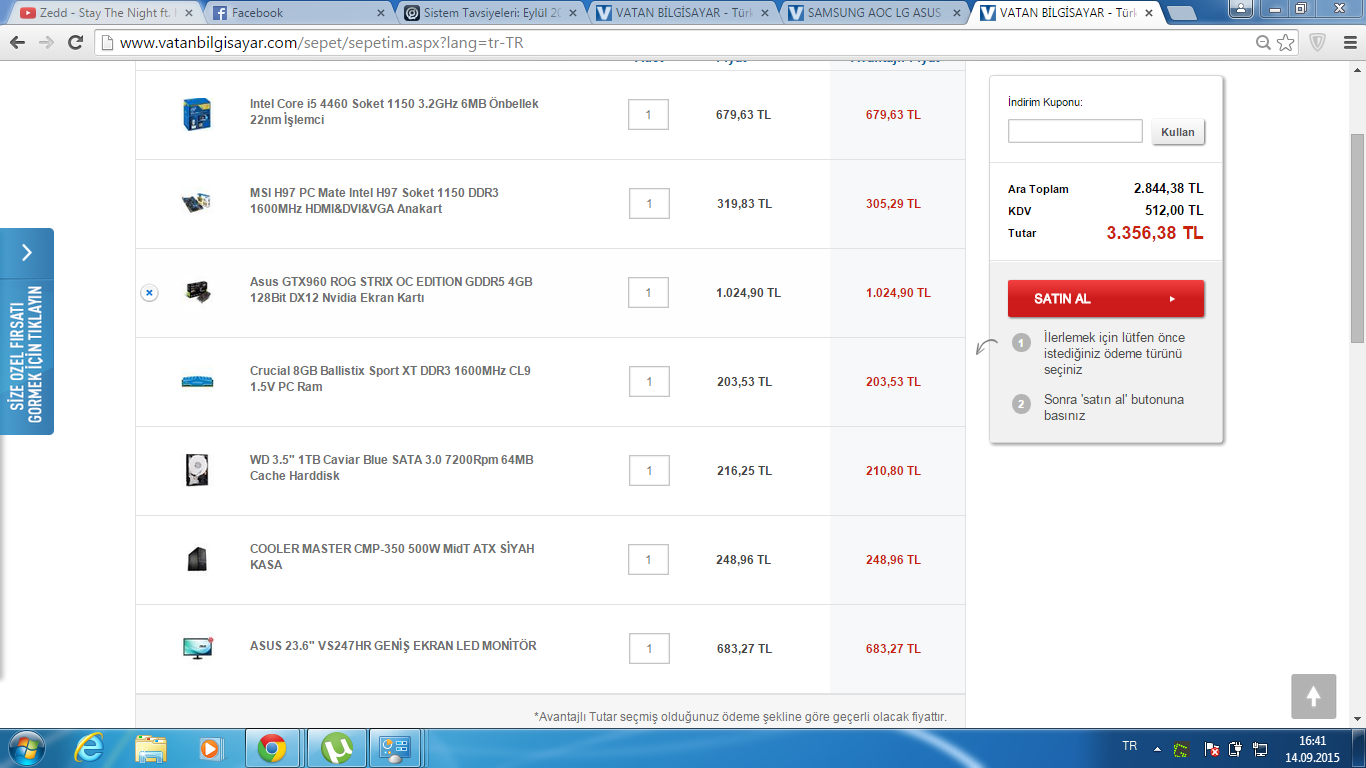This screenshot has height=768, width=1366.
Task: Click the Control Panel taskbar icon
Action: tap(397, 748)
